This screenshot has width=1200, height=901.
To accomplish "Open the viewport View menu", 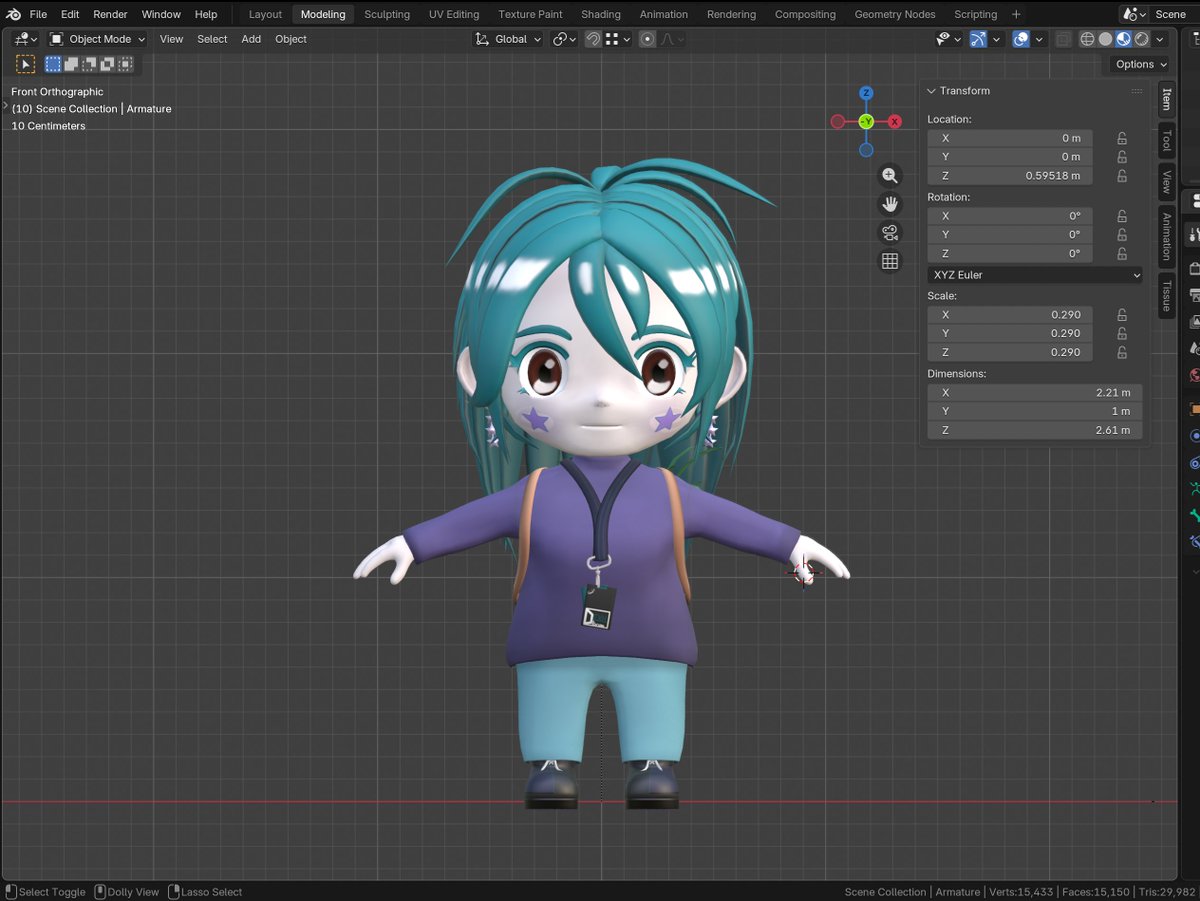I will click(x=172, y=39).
